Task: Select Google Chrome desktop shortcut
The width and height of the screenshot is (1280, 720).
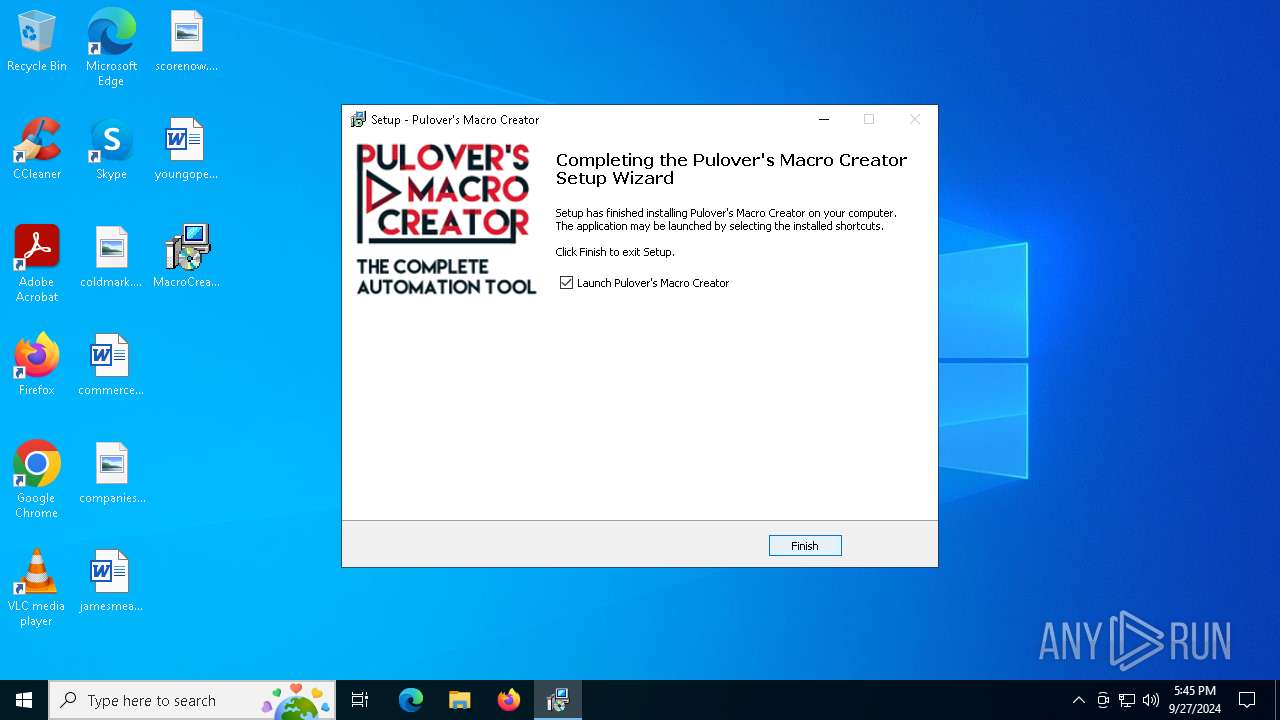Action: [x=37, y=479]
